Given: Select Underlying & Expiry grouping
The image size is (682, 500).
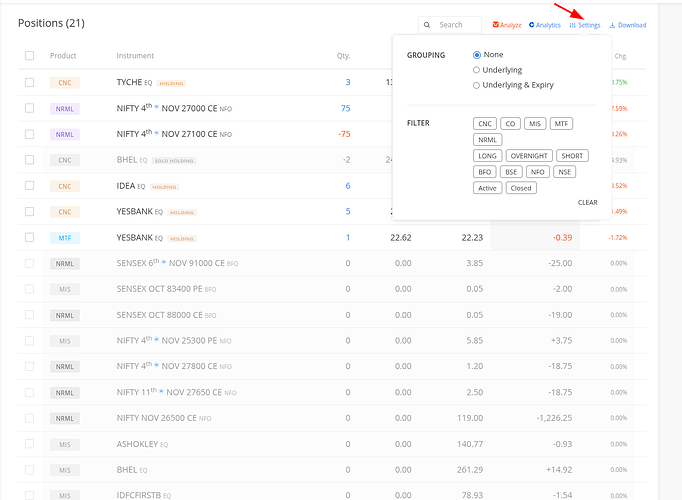Looking at the screenshot, I should point(477,86).
